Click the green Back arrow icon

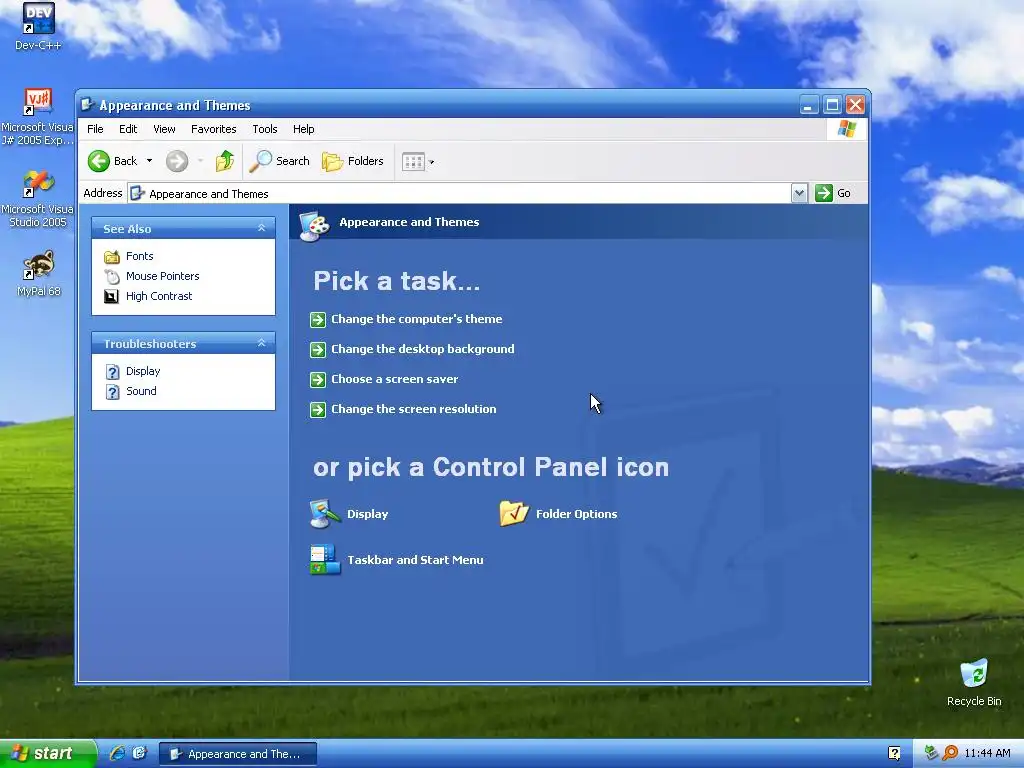[x=99, y=161]
